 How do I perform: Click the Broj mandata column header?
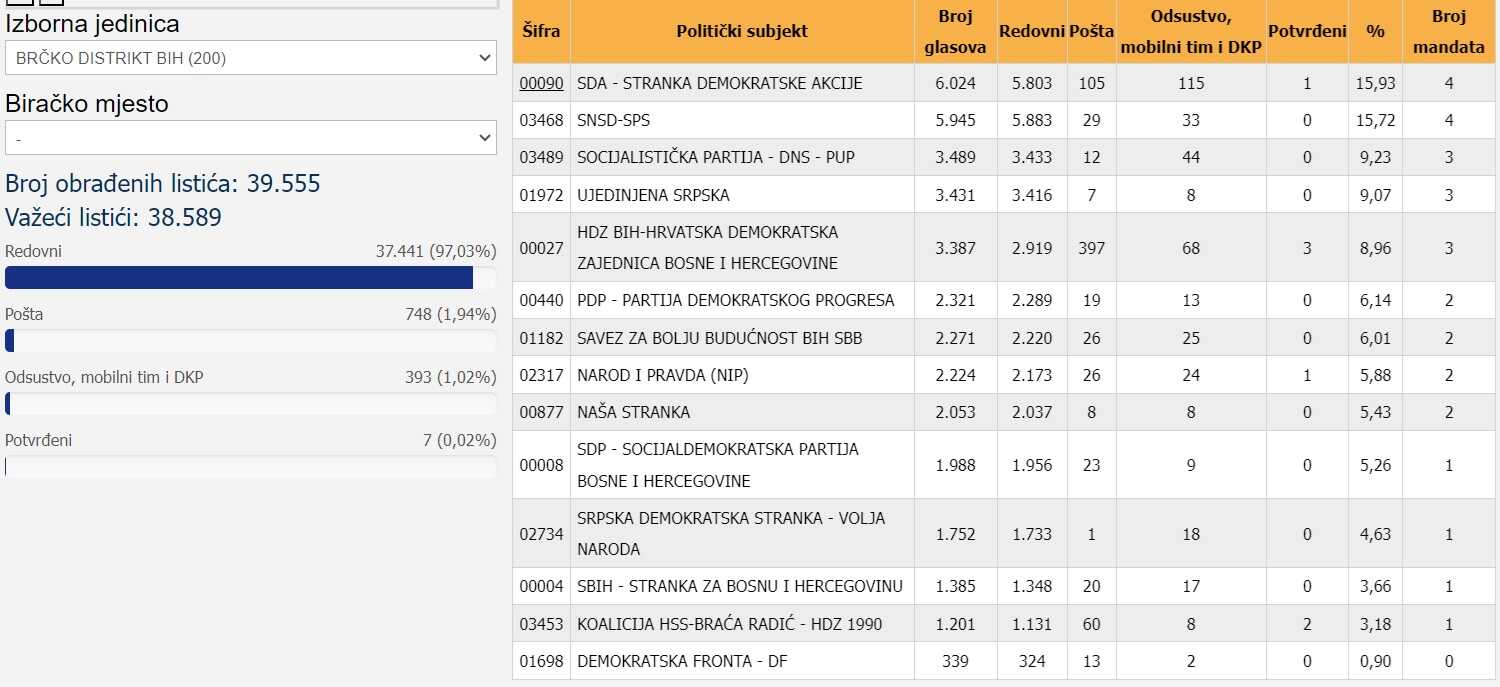point(1448,31)
